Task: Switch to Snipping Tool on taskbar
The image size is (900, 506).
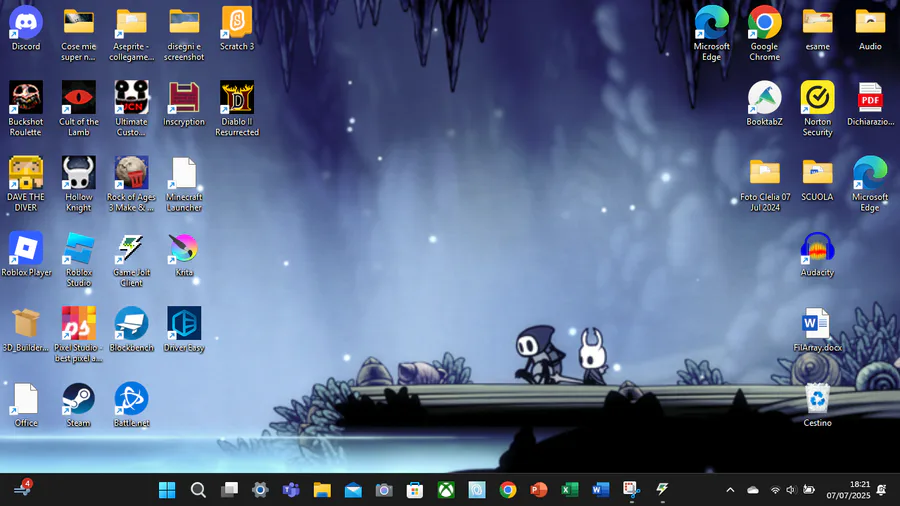Action: [632, 490]
